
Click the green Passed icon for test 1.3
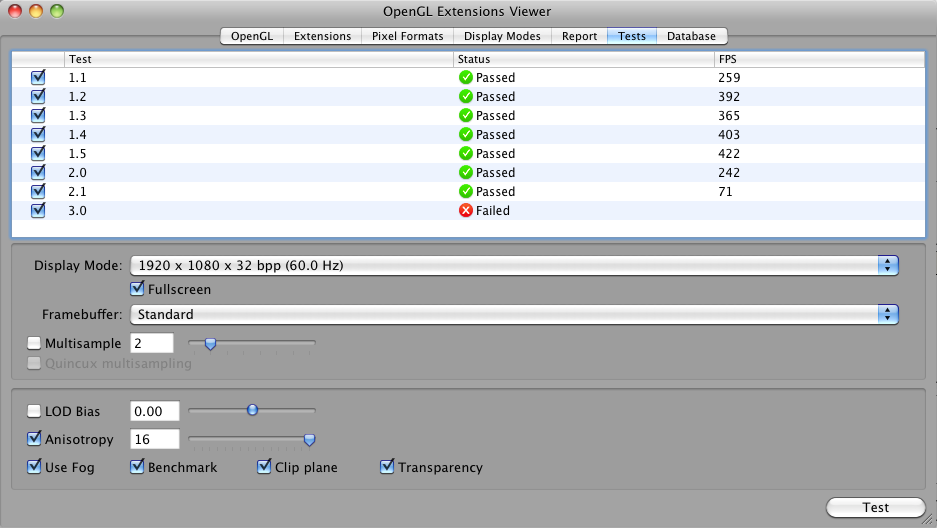(466, 115)
